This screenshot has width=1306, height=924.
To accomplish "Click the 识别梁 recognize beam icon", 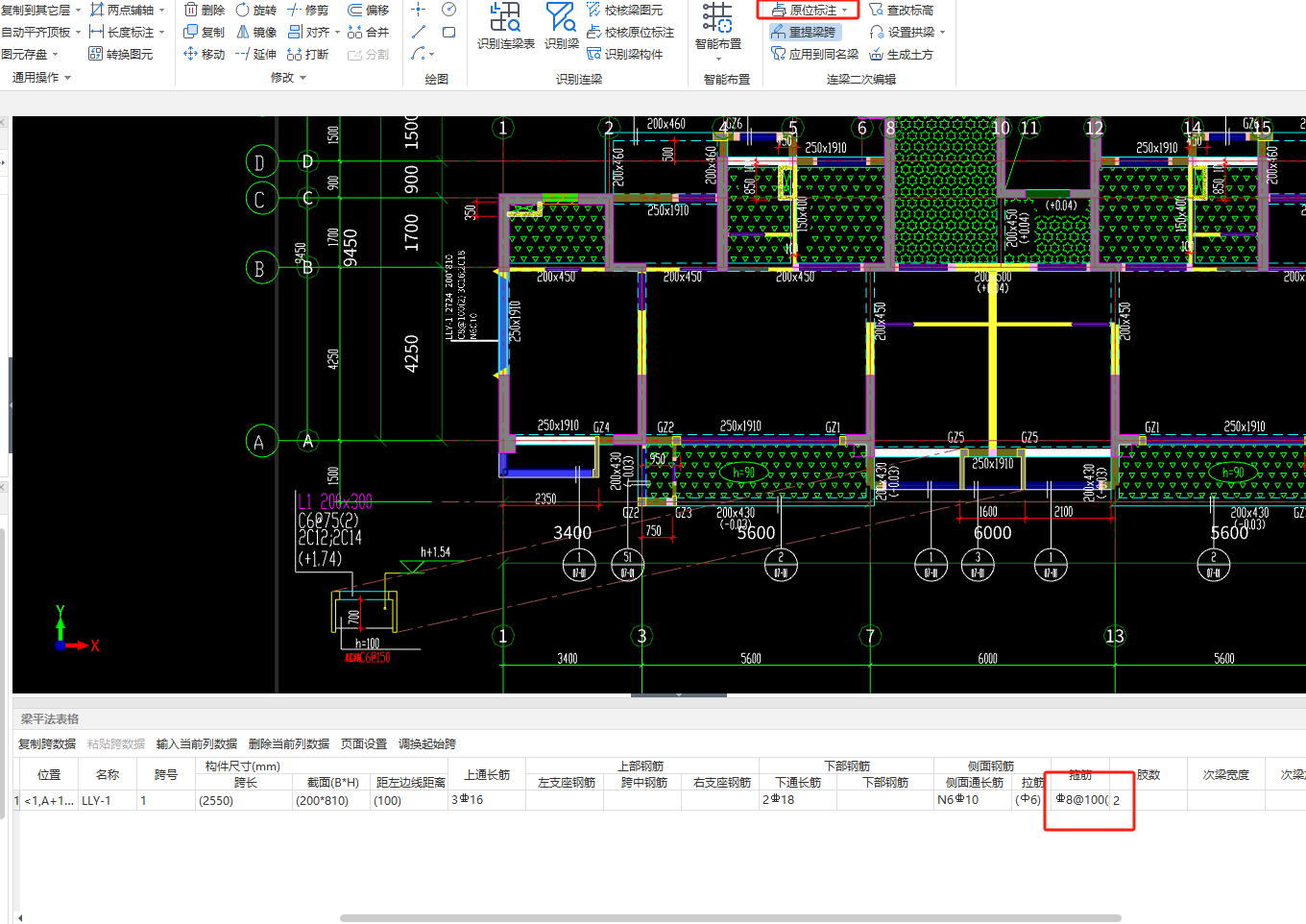I will click(x=562, y=26).
